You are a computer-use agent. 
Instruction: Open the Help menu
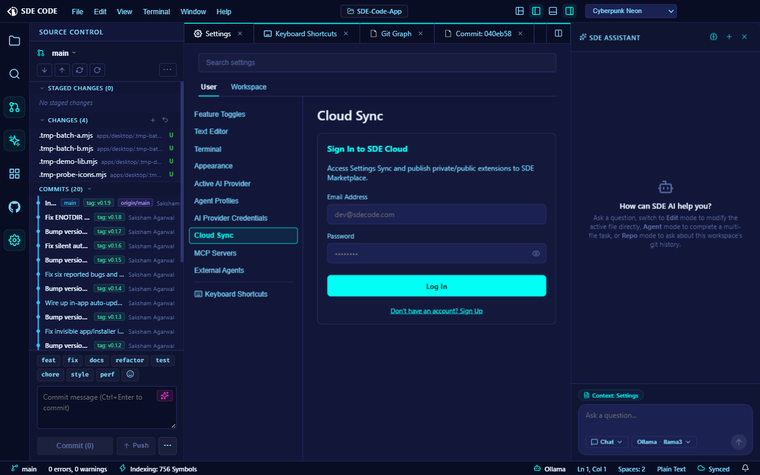click(x=223, y=12)
